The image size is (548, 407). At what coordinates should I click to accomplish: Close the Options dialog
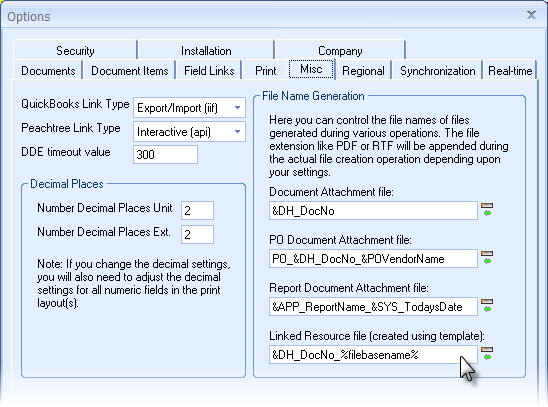[x=532, y=15]
